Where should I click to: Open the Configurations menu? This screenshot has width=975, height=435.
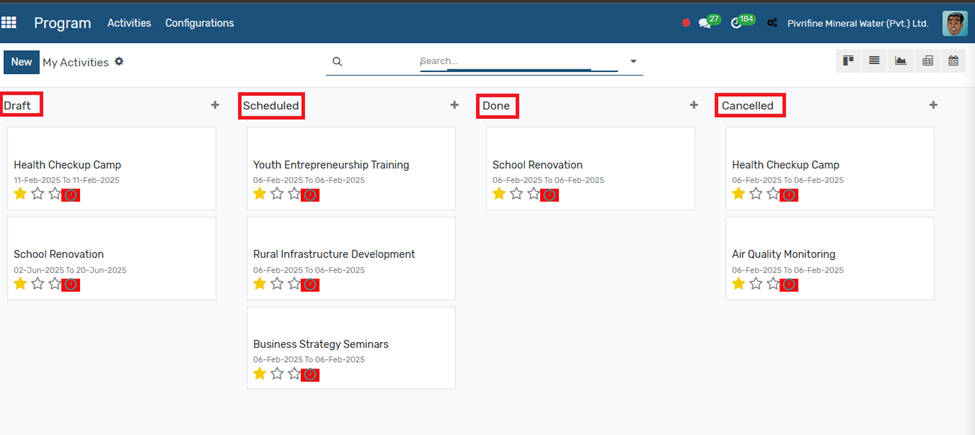point(200,23)
